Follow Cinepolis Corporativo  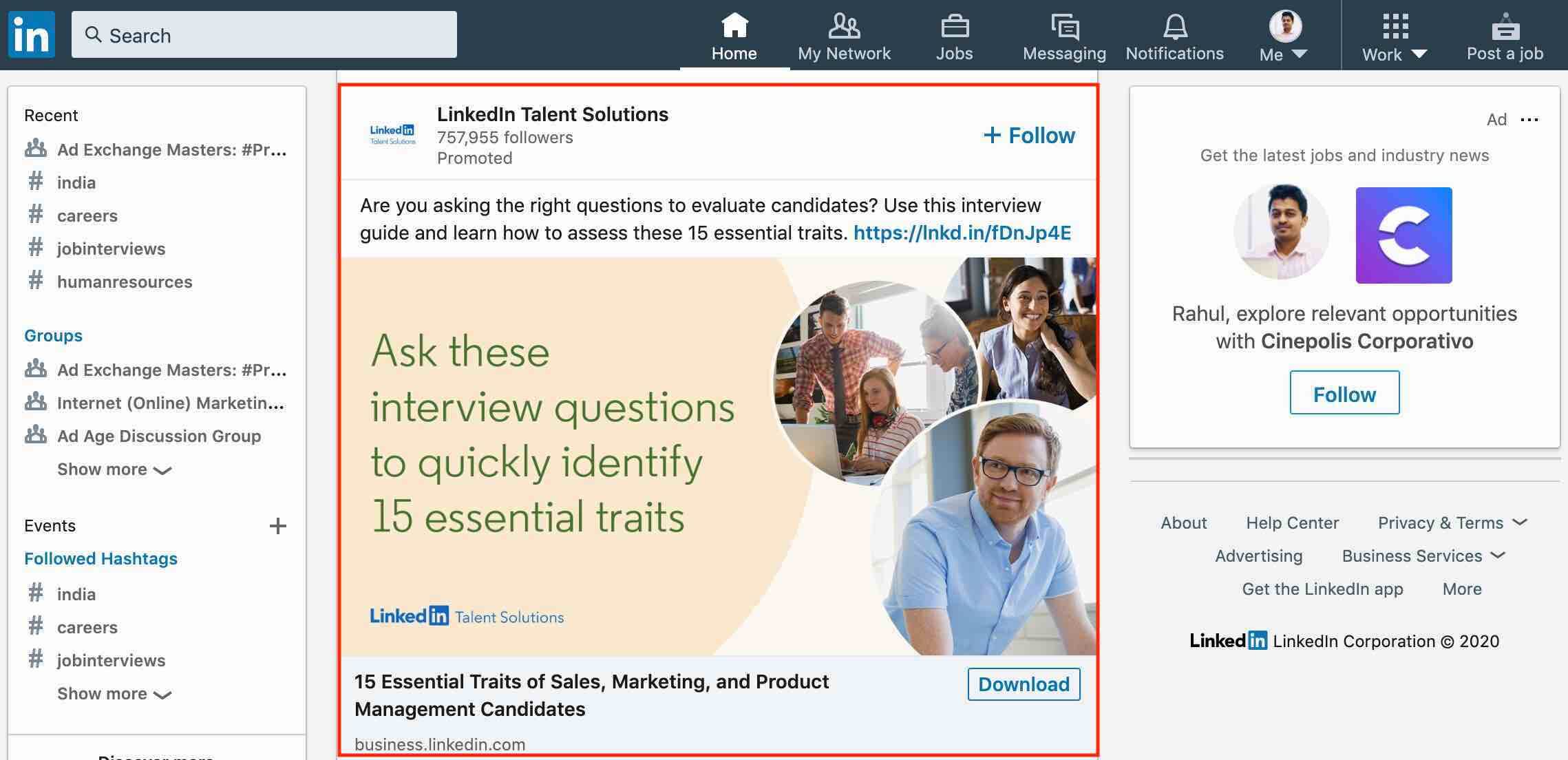(1344, 392)
